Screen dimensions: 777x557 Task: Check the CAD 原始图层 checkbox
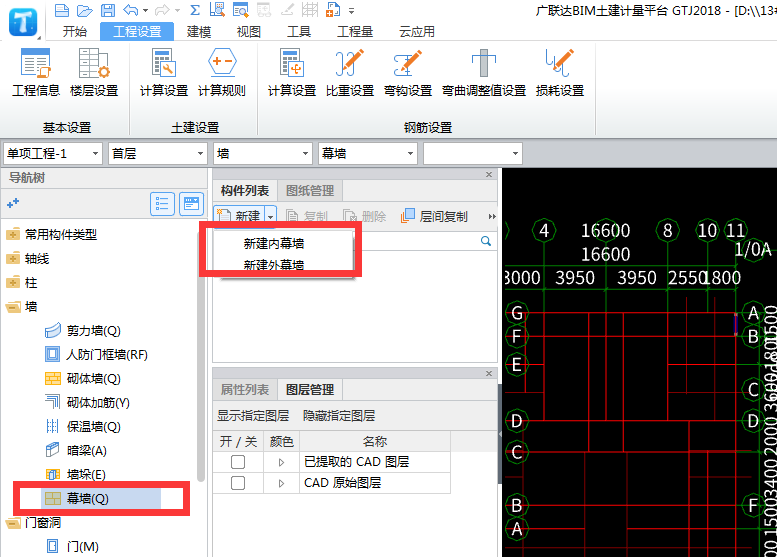(x=238, y=483)
